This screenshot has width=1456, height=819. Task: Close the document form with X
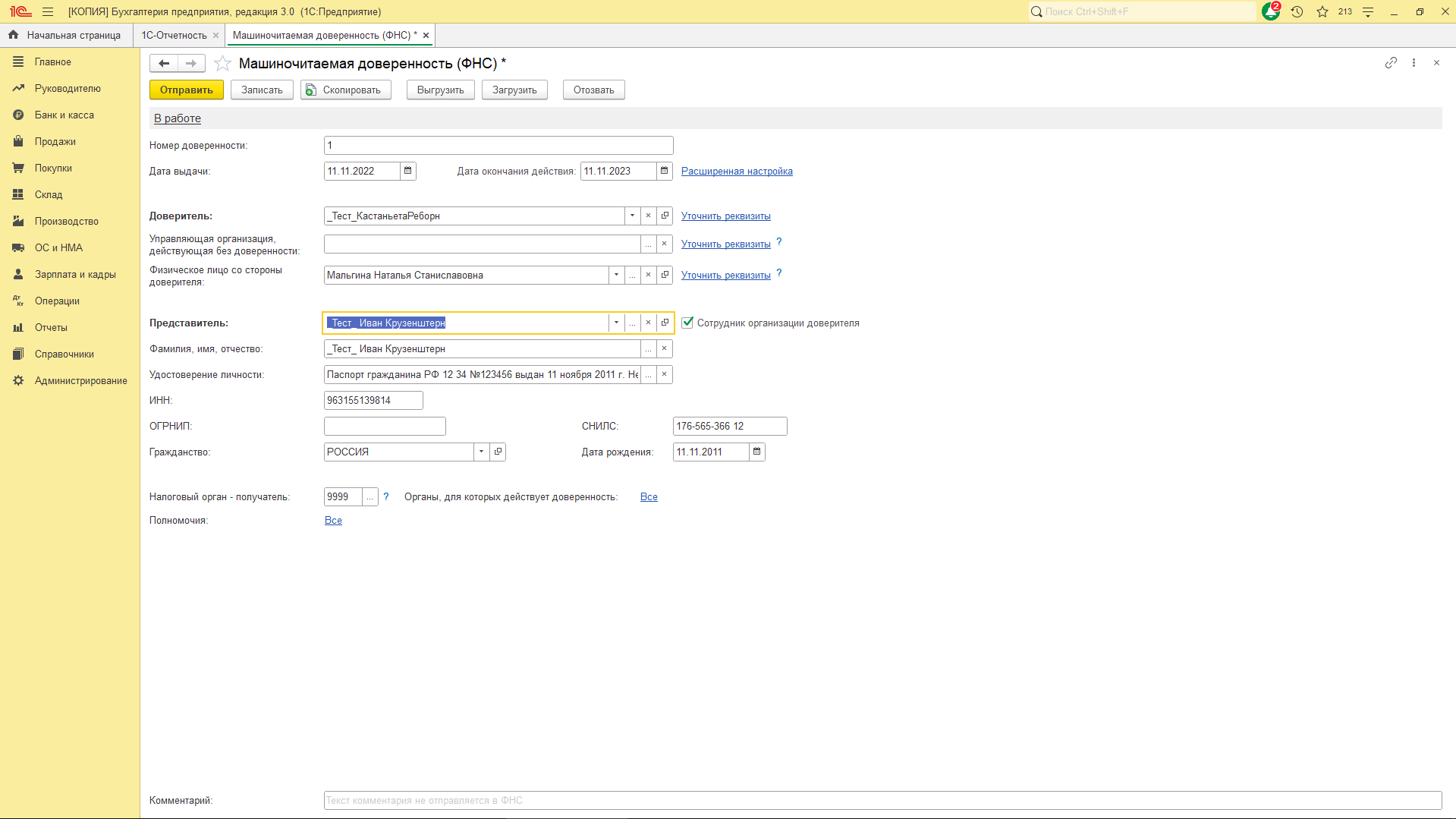1436,63
